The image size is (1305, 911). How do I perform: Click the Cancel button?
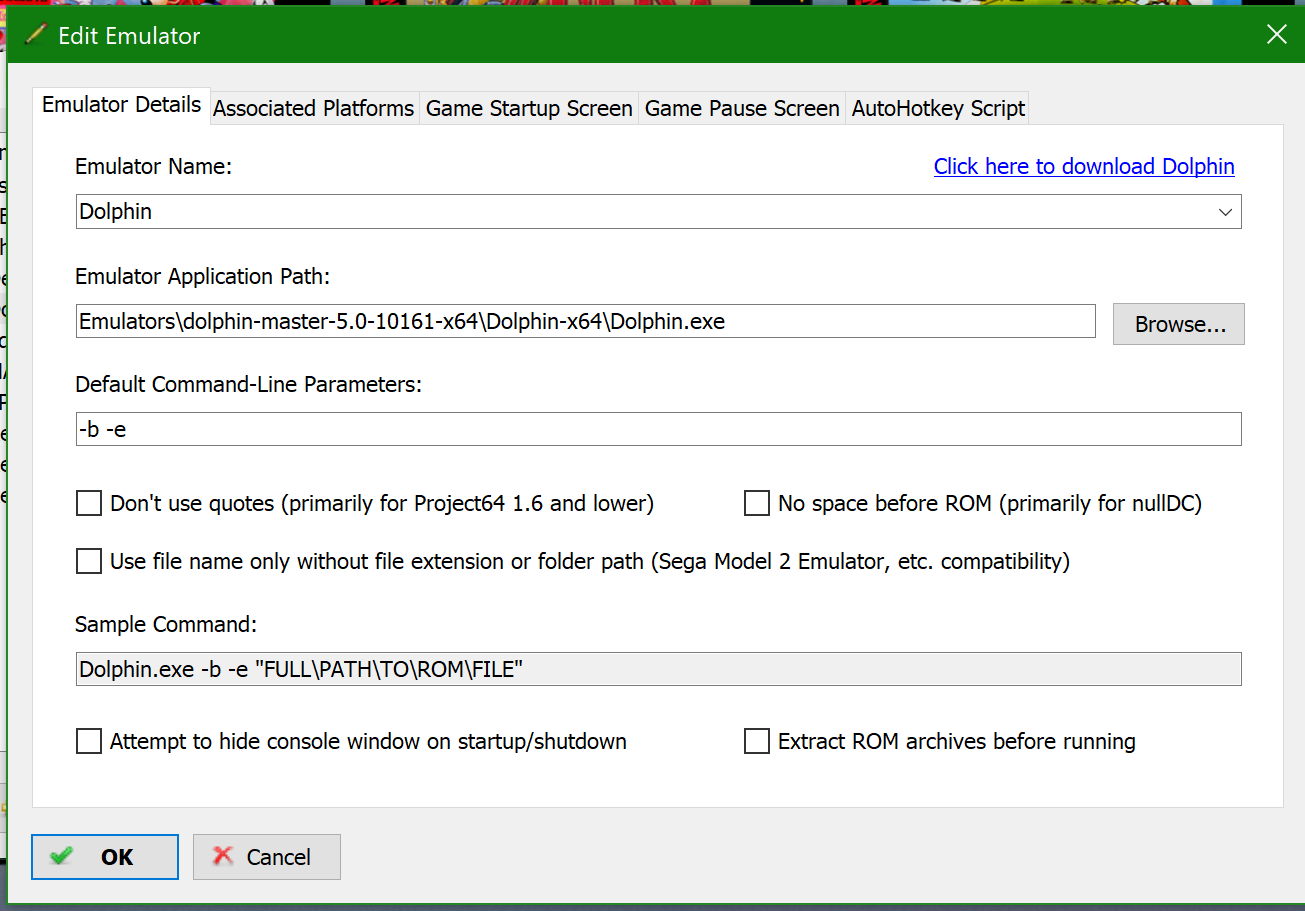tap(267, 857)
